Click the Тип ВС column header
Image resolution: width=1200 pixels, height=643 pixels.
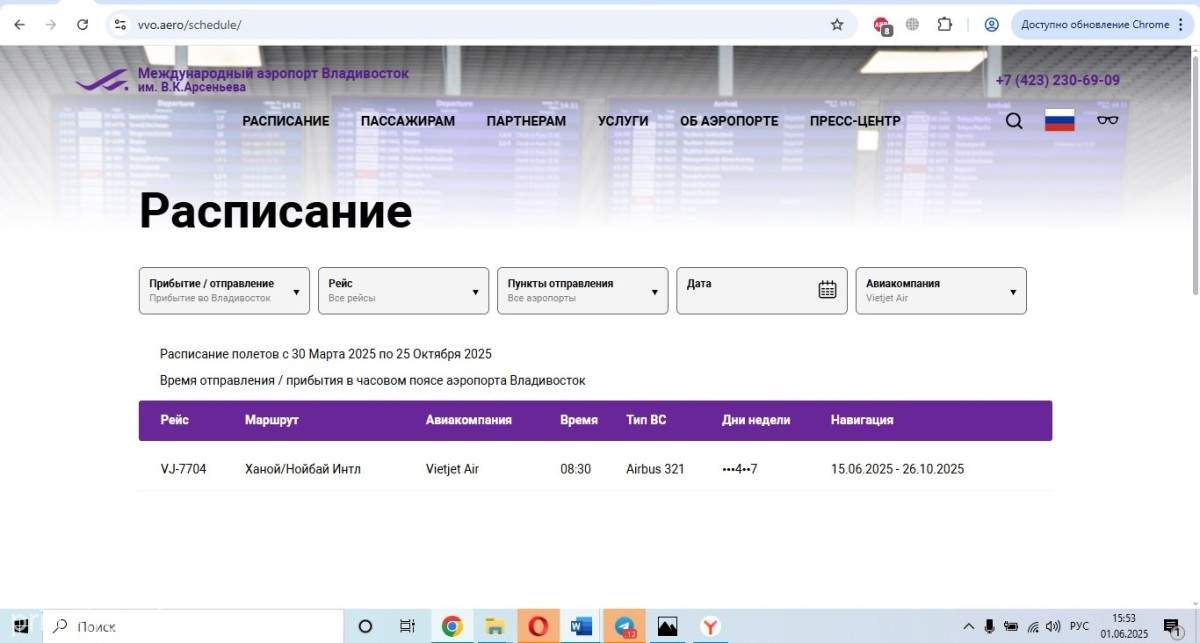tap(646, 420)
